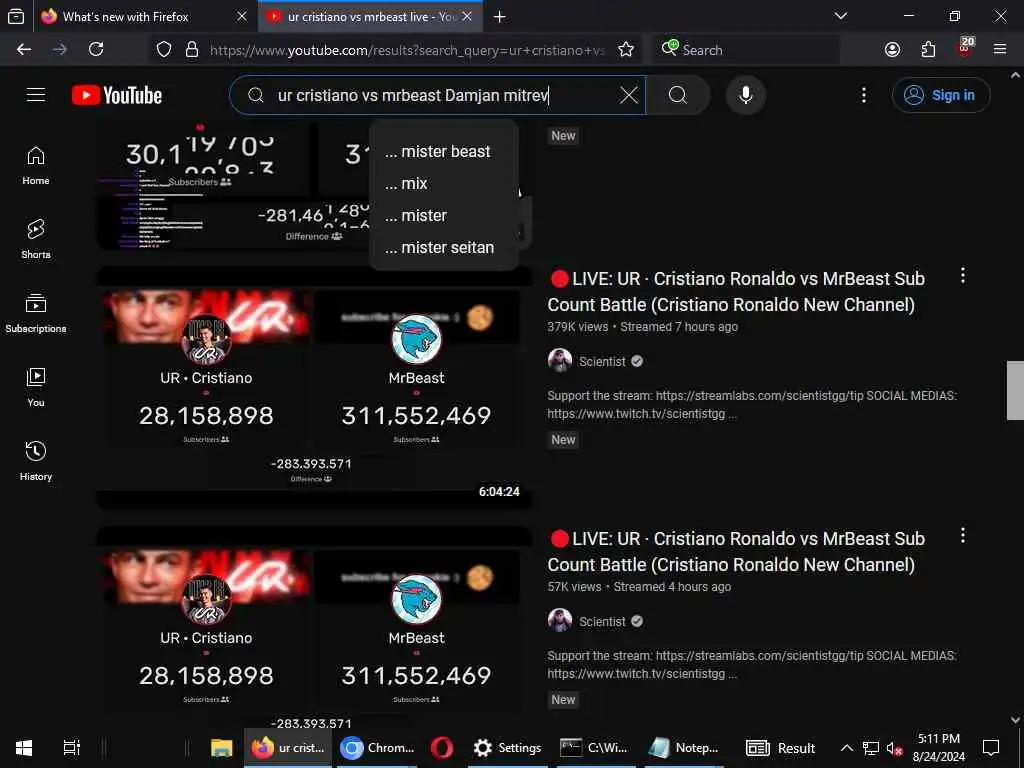The width and height of the screenshot is (1024, 768).
Task: Select suggestion 'mister beast'
Action: click(444, 152)
